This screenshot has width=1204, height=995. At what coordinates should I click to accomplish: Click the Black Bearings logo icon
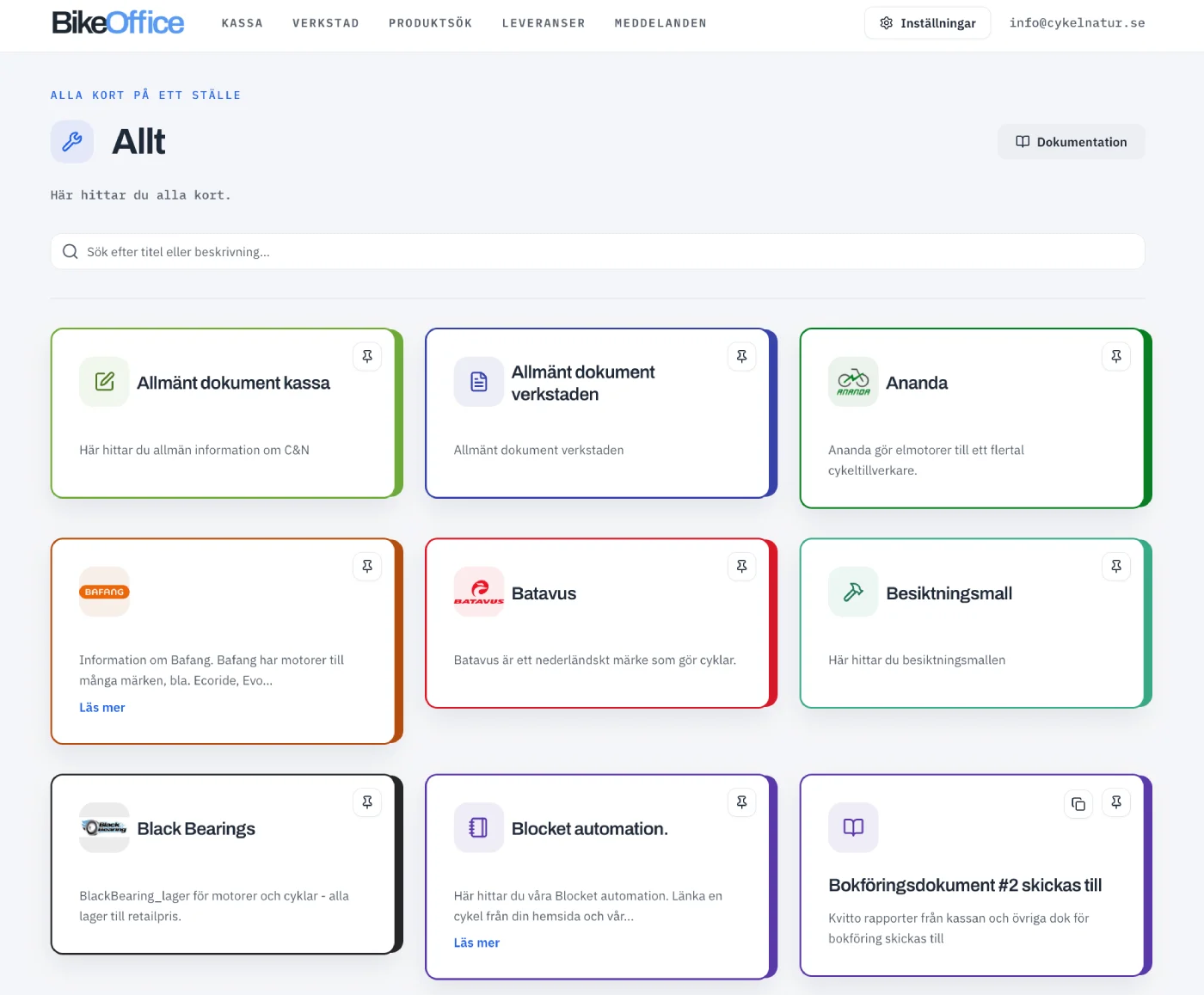click(104, 827)
